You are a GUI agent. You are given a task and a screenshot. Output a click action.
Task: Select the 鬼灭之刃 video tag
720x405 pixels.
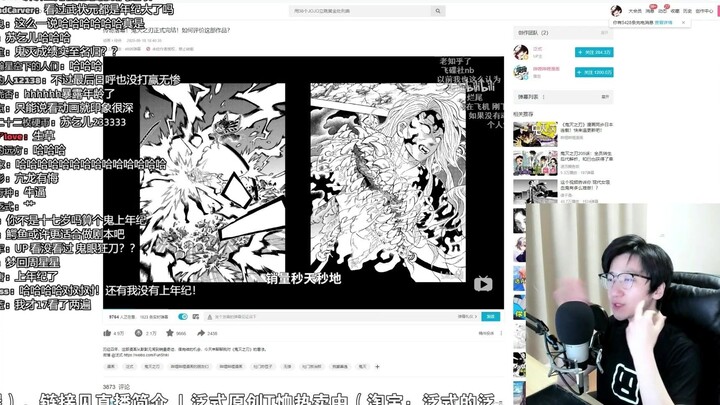(x=152, y=366)
